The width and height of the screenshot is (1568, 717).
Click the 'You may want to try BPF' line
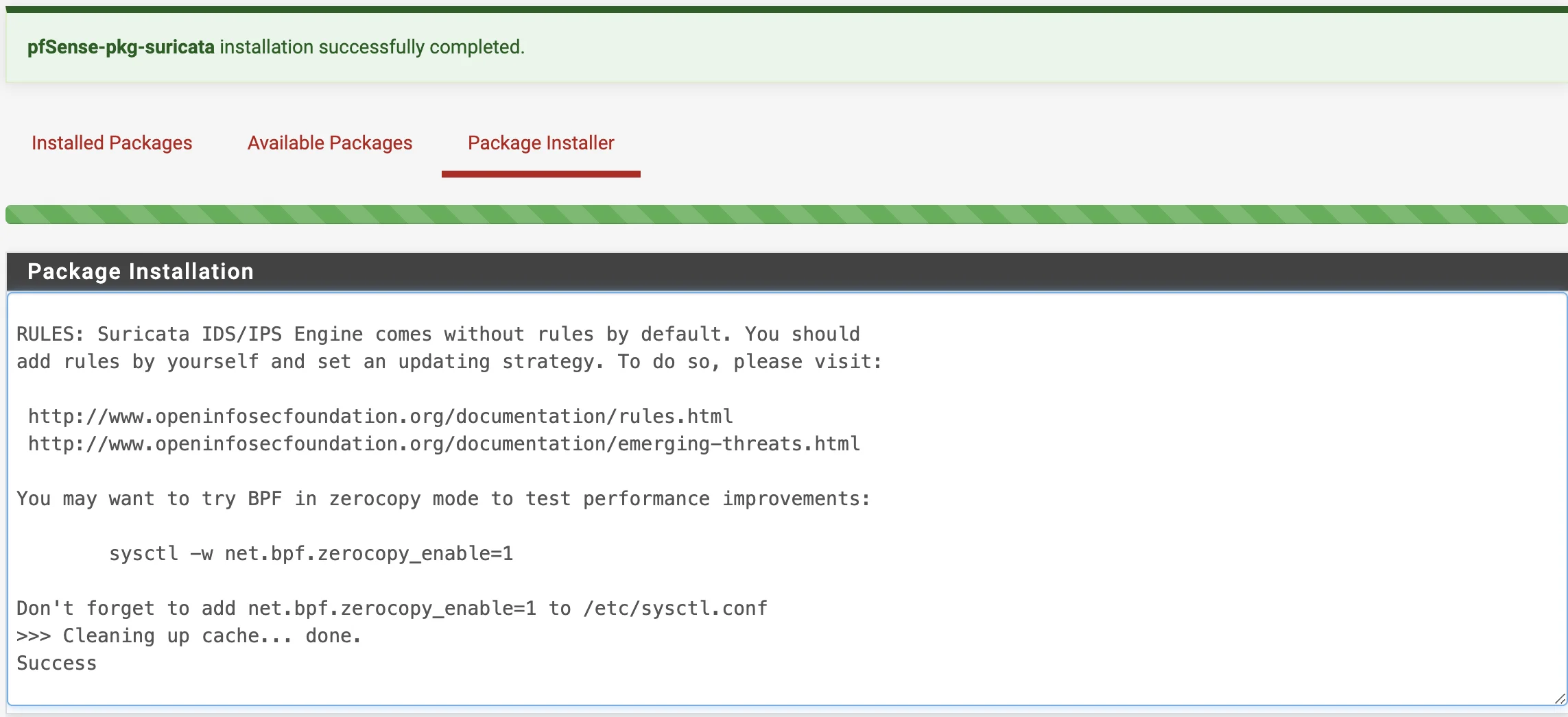point(444,498)
